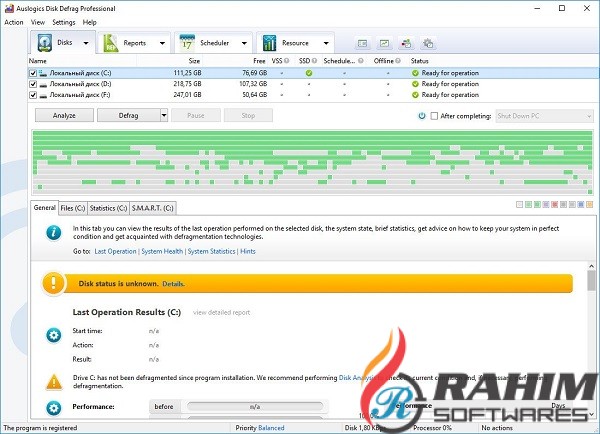Image resolution: width=600 pixels, height=434 pixels.
Task: Click the Balanced priority link
Action: point(271,428)
